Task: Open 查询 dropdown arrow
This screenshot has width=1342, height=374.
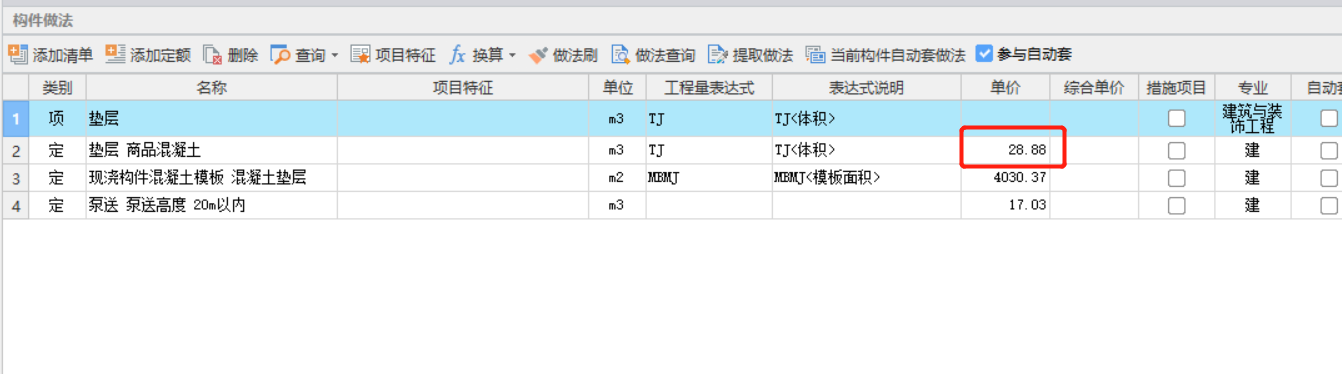Action: click(335, 56)
